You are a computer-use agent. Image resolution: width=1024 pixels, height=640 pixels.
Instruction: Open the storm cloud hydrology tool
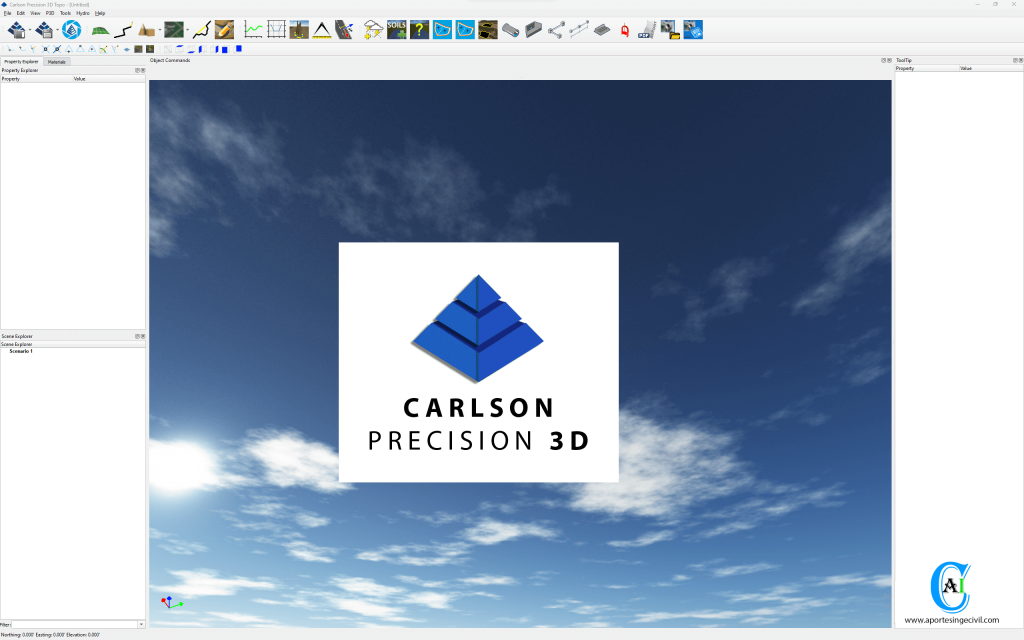[371, 30]
